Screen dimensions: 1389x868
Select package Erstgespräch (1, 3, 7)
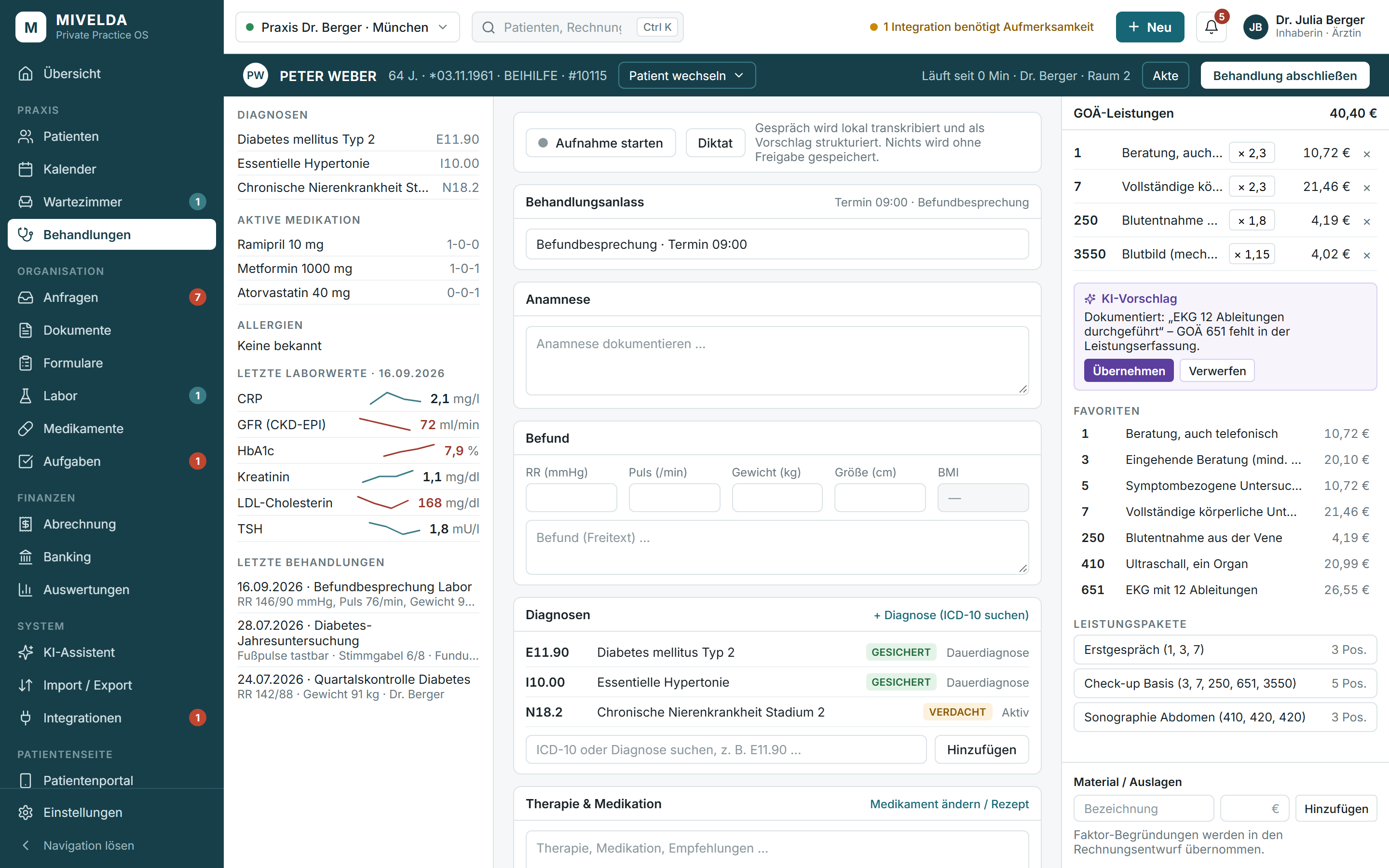coord(1225,649)
